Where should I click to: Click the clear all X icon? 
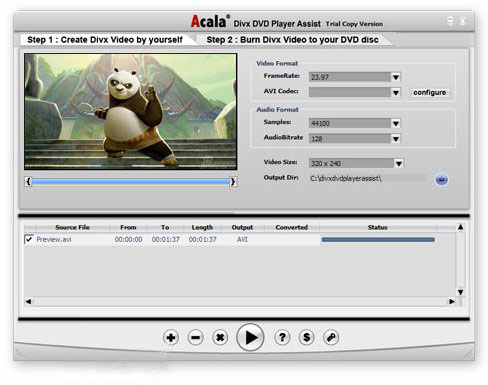coord(220,338)
